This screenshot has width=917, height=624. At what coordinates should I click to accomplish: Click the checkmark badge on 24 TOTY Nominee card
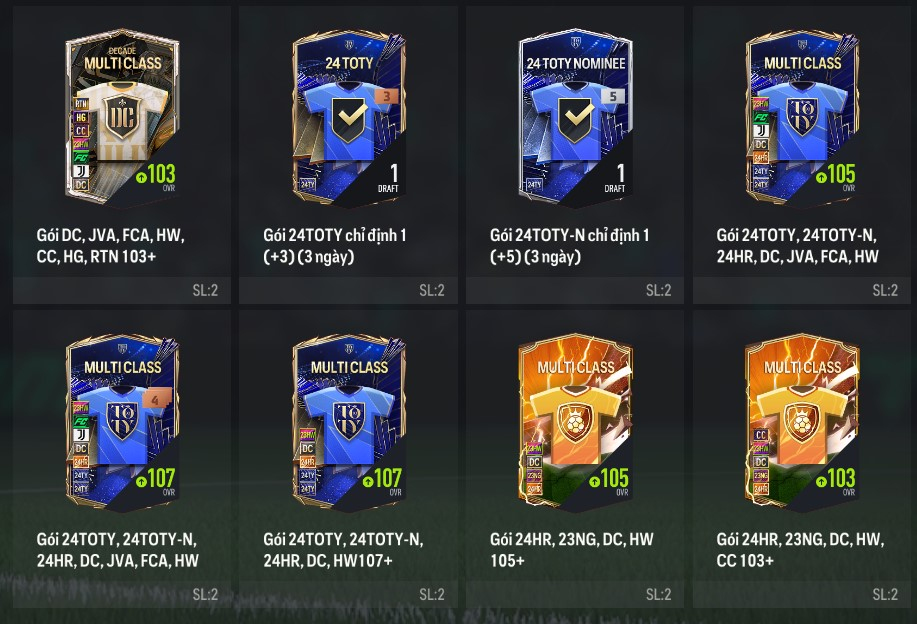coord(576,119)
